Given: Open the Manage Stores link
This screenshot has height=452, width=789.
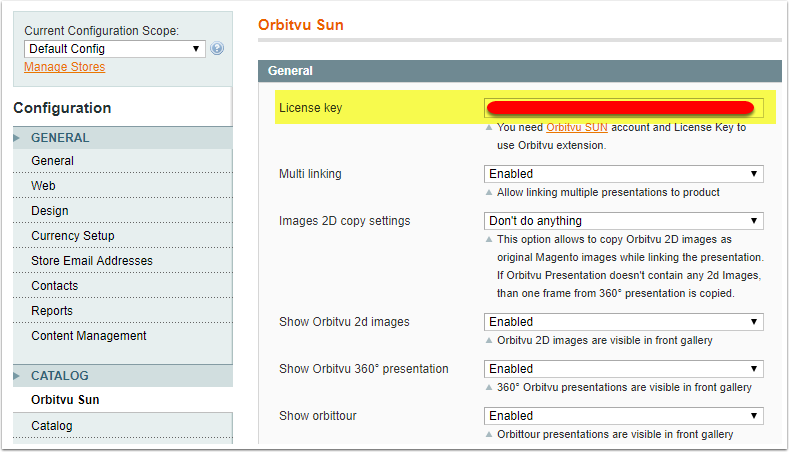Looking at the screenshot, I should pos(64,67).
